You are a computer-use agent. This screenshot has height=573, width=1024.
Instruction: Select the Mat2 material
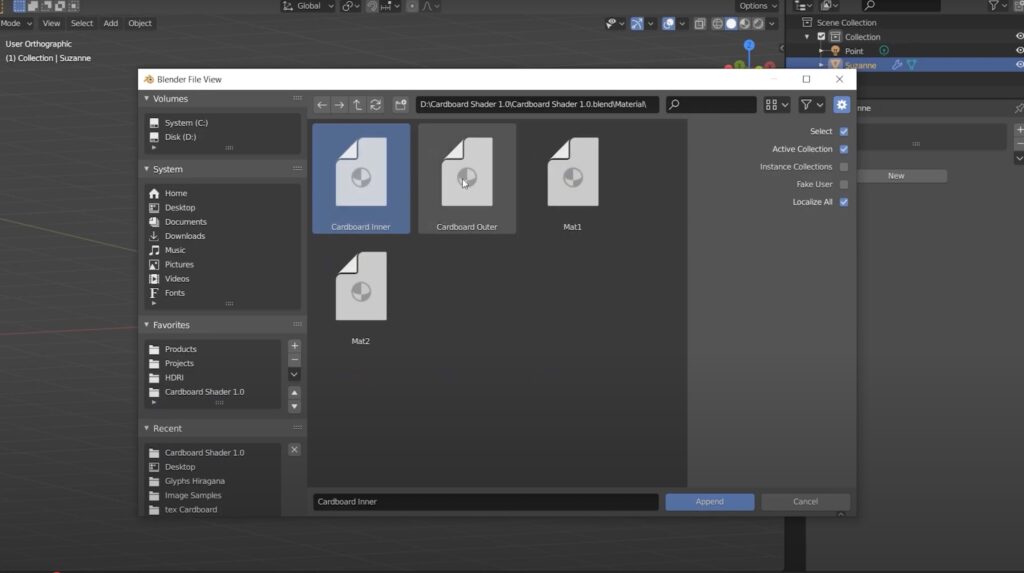pyautogui.click(x=361, y=293)
